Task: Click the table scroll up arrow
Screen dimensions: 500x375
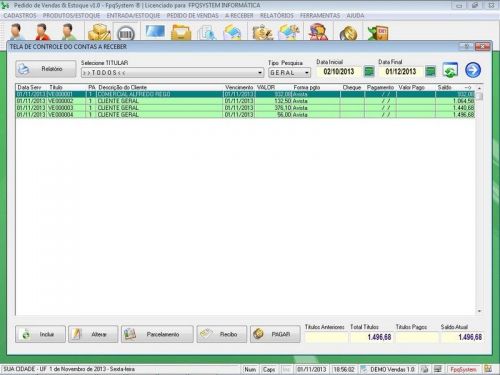Action: point(479,88)
